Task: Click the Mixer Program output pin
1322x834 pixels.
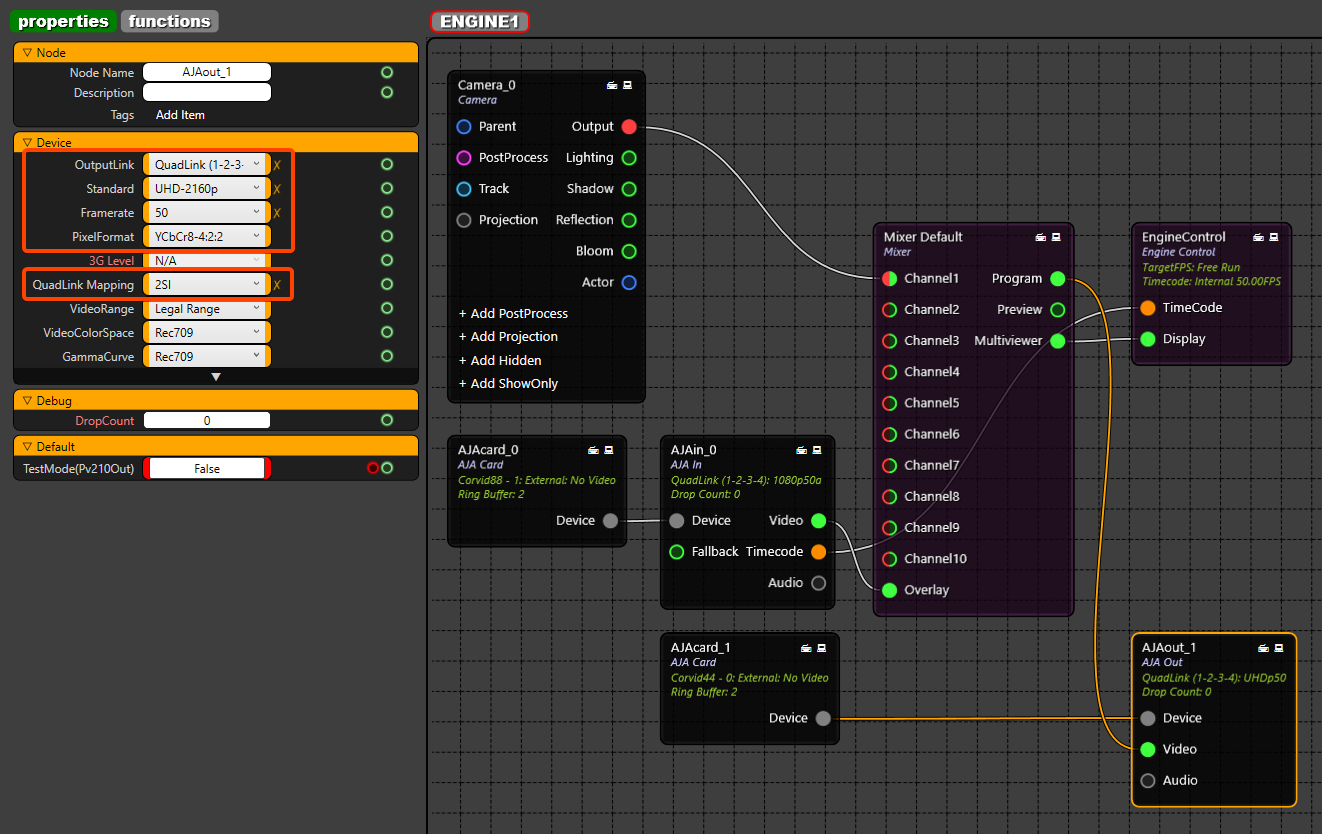Action: (1058, 279)
